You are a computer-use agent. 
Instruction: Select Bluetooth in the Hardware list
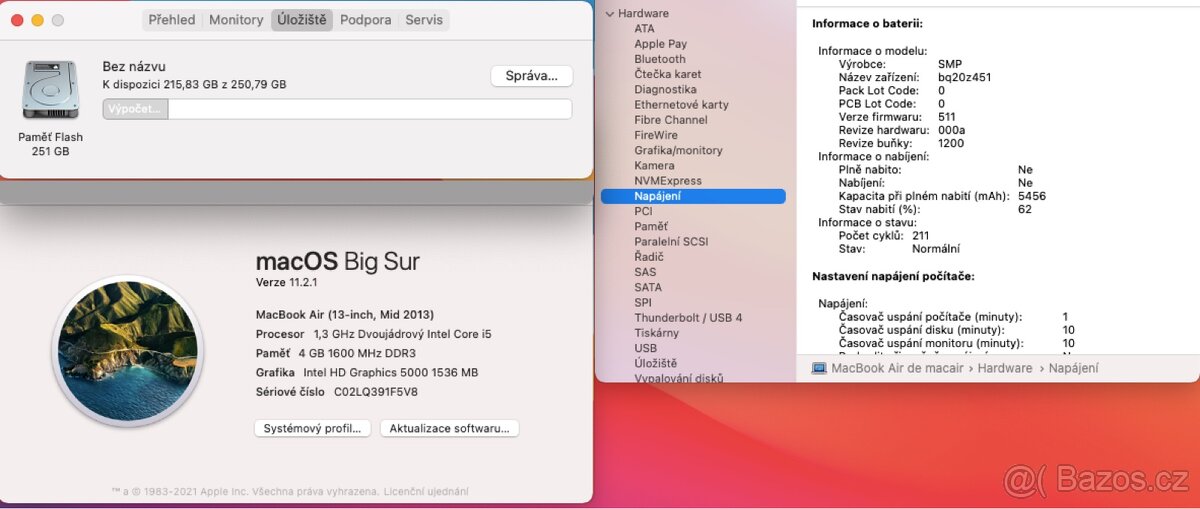click(x=660, y=59)
